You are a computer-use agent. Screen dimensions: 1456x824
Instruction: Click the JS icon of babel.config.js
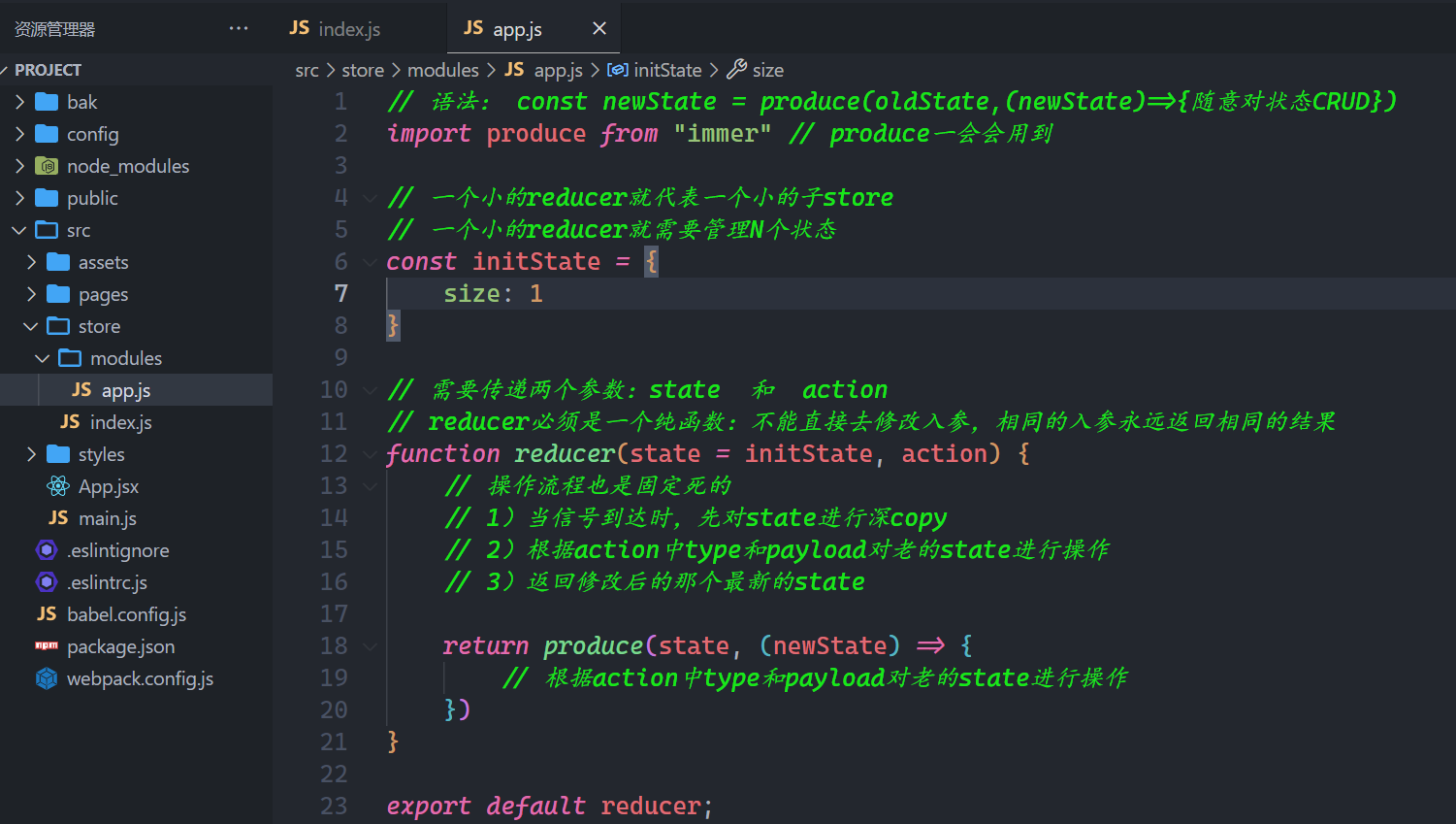tap(47, 613)
